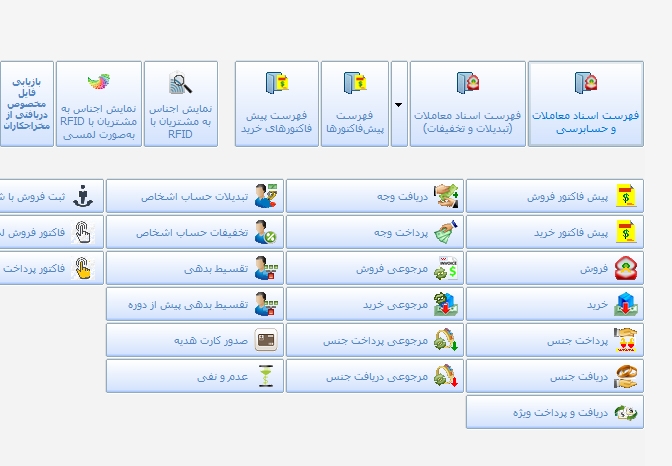
Task: Click the خرید button
Action: 554,304
